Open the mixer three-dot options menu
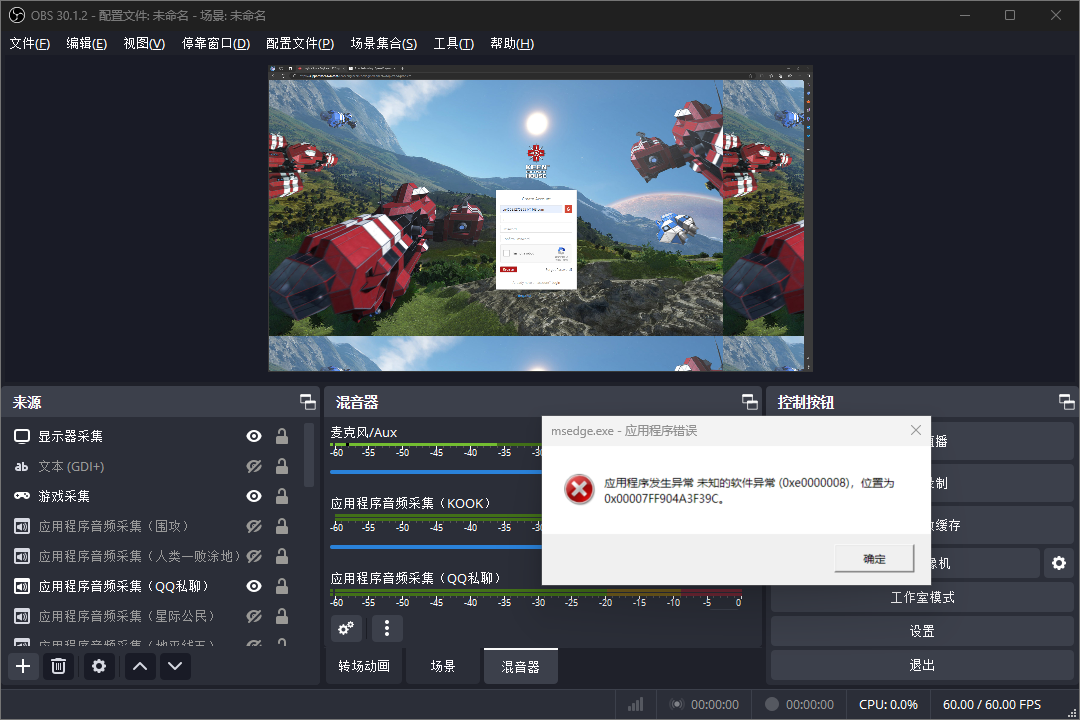1080x720 pixels. click(387, 628)
